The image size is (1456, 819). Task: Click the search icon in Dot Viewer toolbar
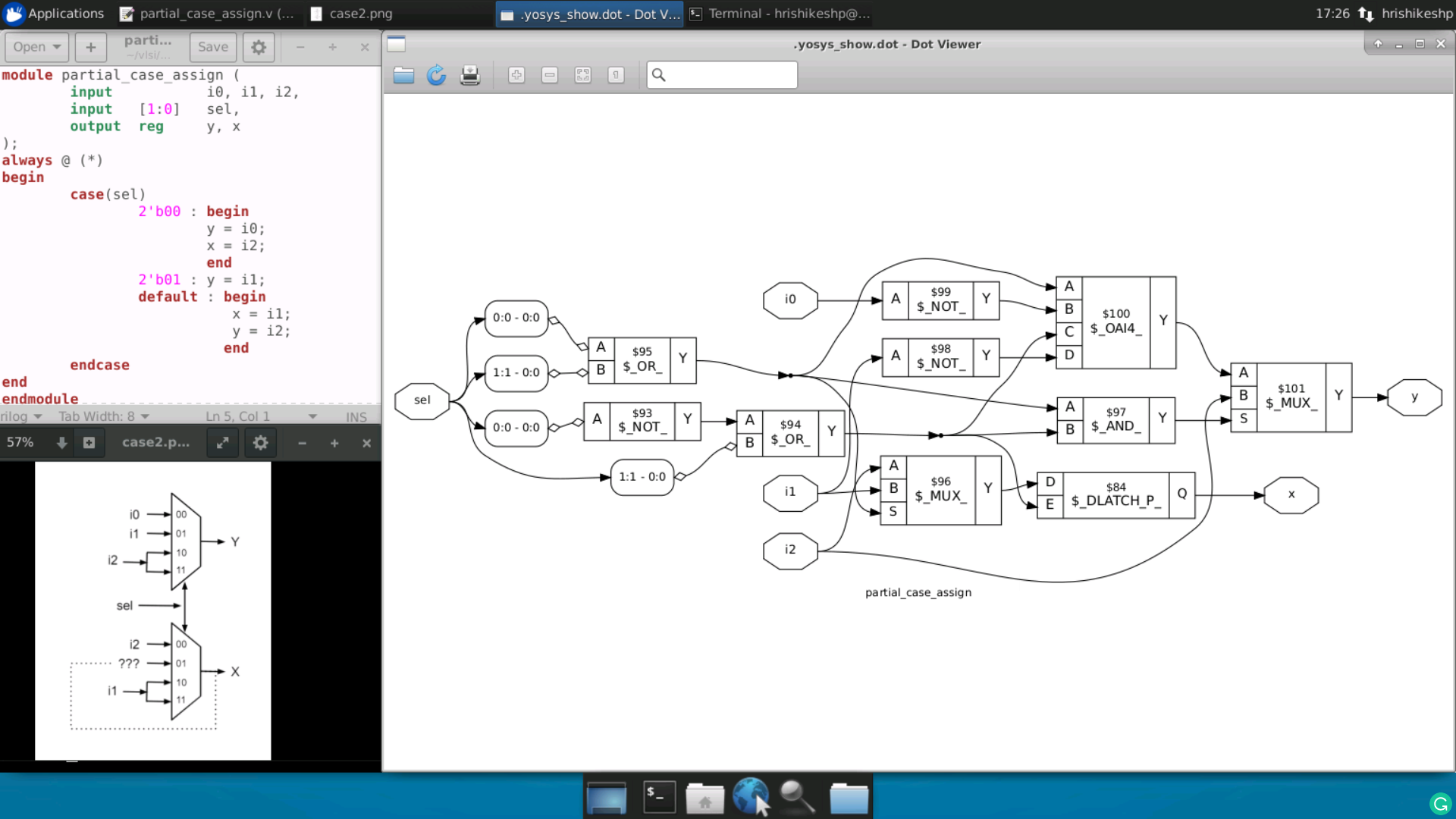tap(659, 75)
